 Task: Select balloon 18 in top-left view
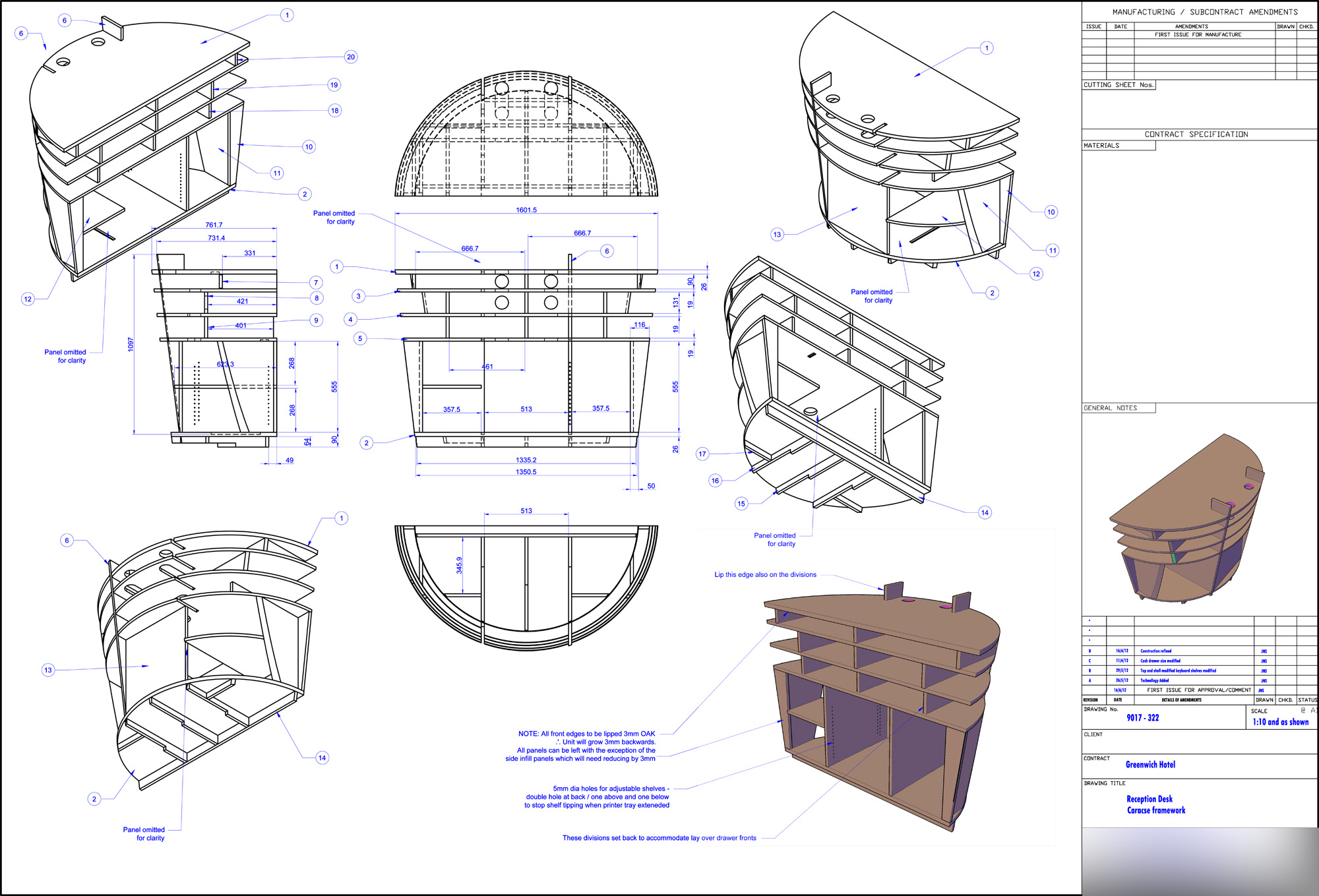(334, 110)
